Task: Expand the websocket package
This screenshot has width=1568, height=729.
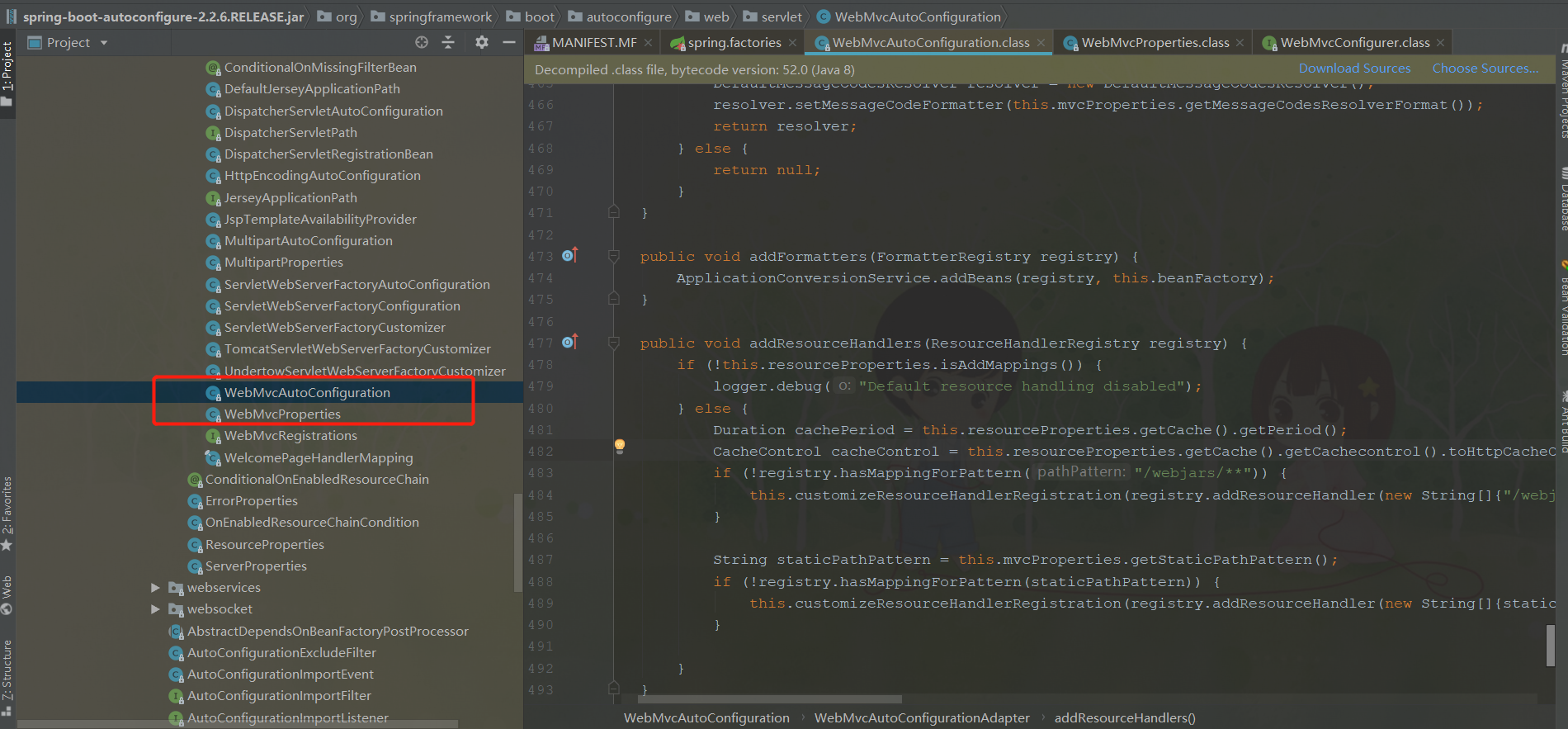Action: 155,609
